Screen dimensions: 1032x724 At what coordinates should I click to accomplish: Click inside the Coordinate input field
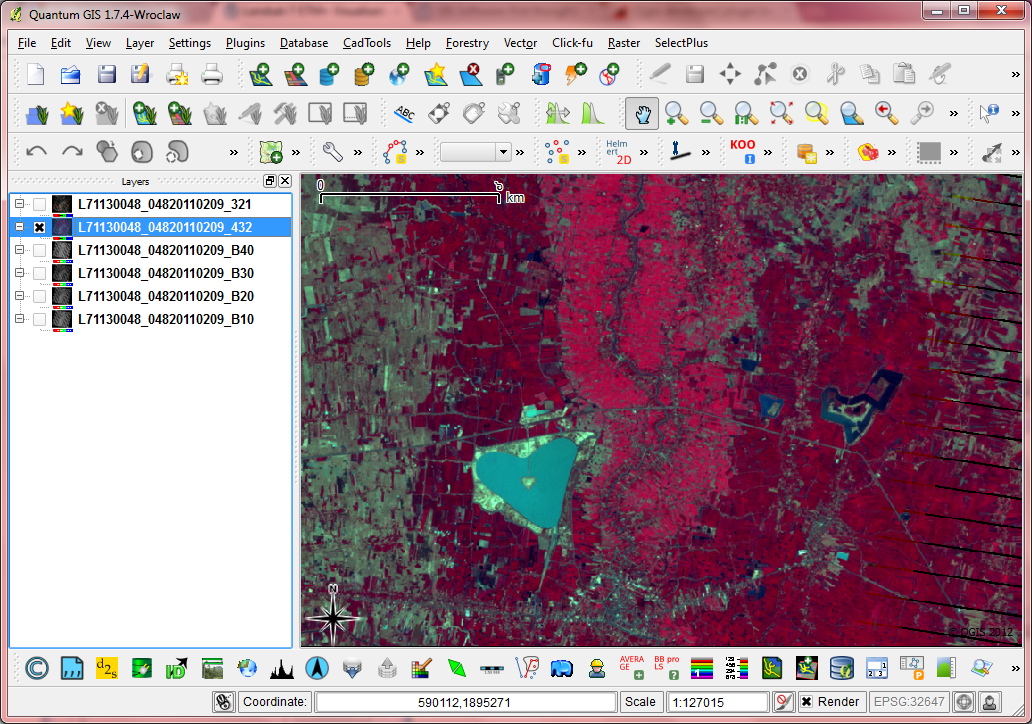coord(465,702)
